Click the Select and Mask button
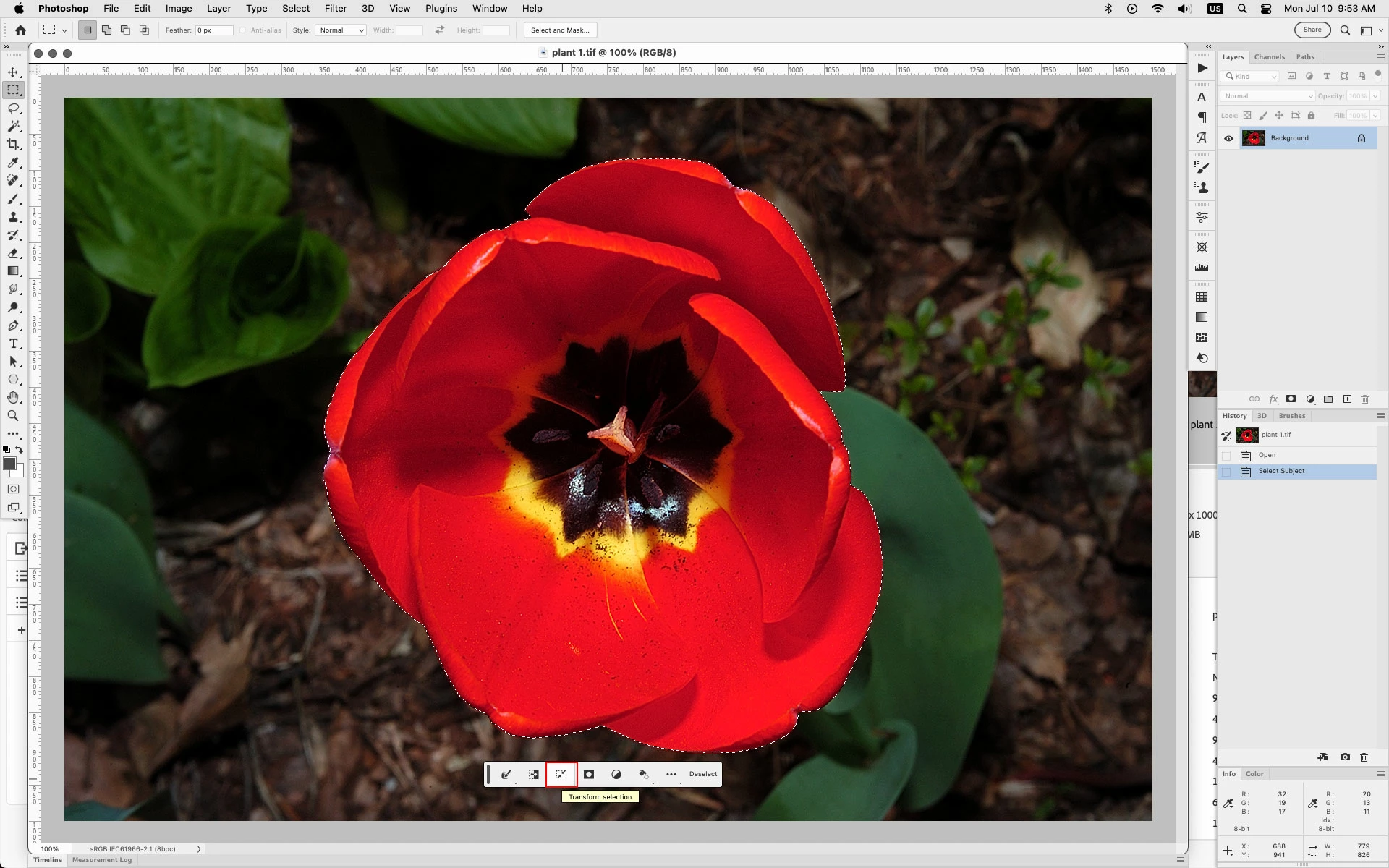 (x=559, y=30)
